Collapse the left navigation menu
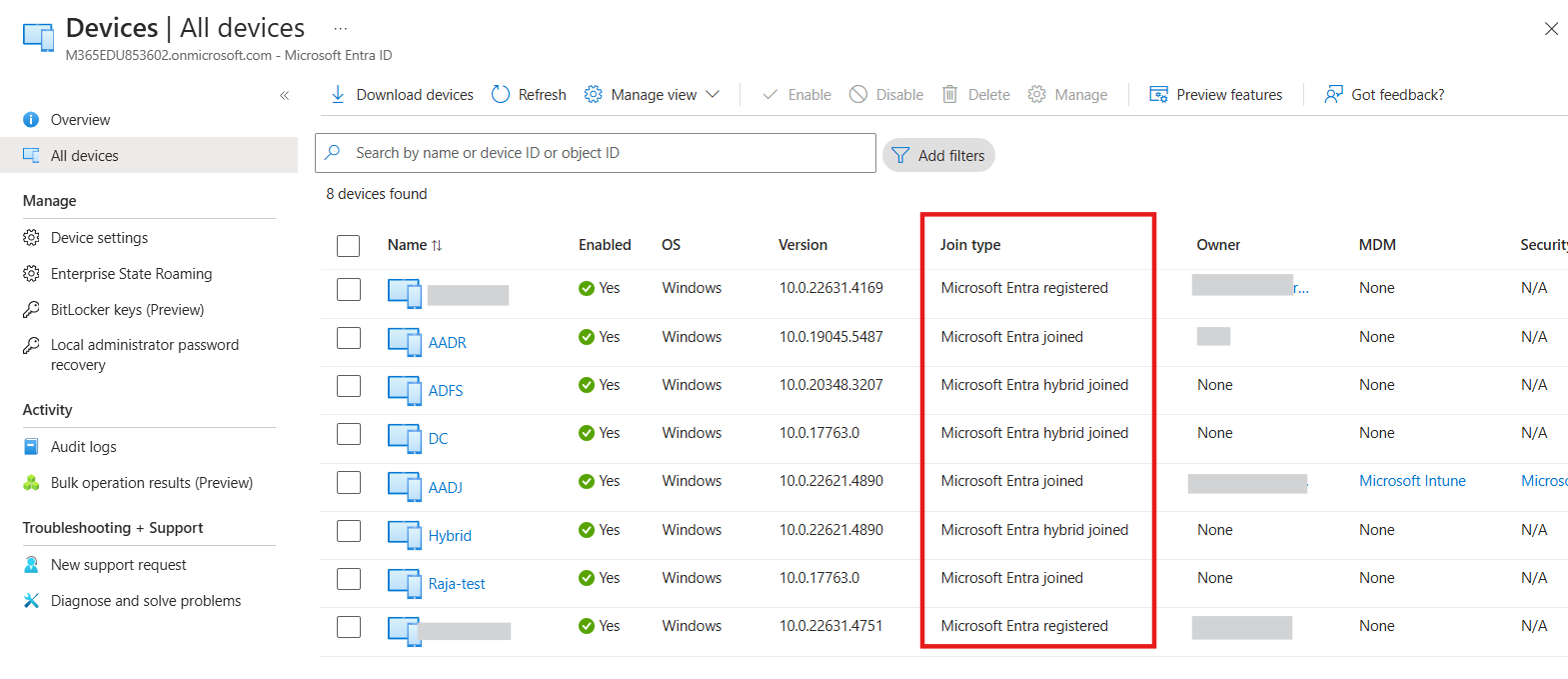 click(x=284, y=95)
